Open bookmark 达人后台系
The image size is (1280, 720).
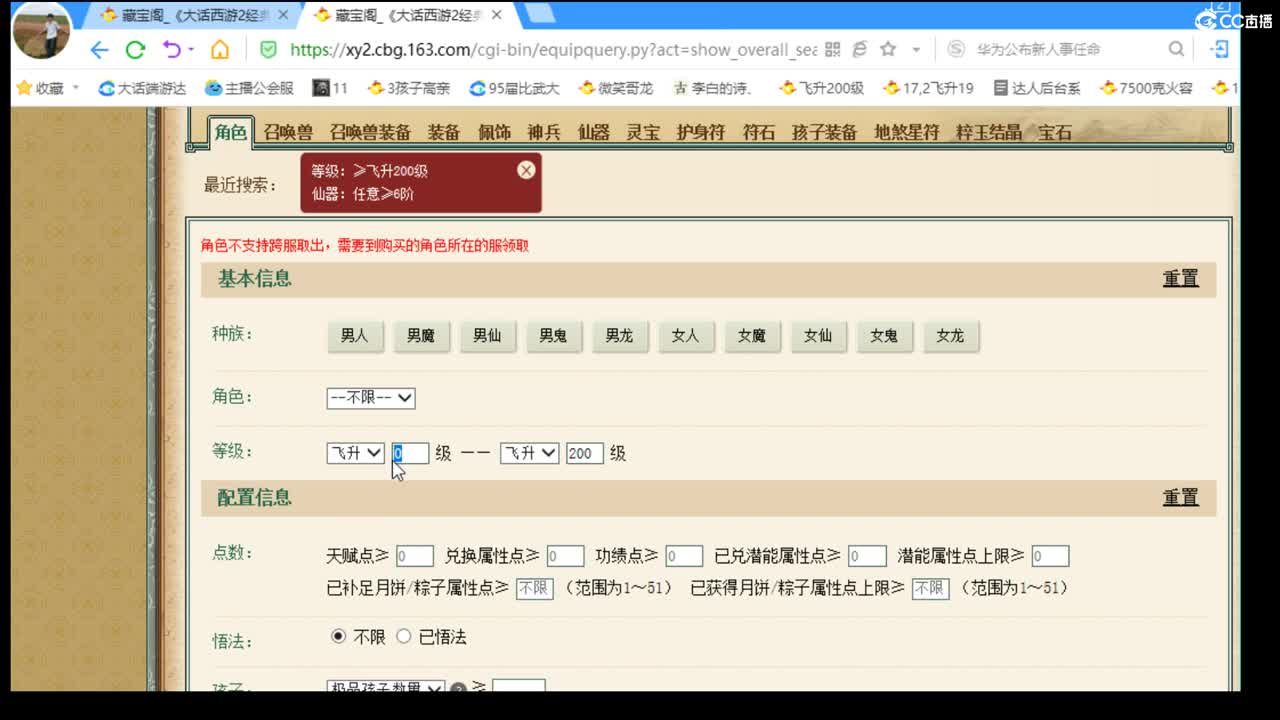[1037, 88]
